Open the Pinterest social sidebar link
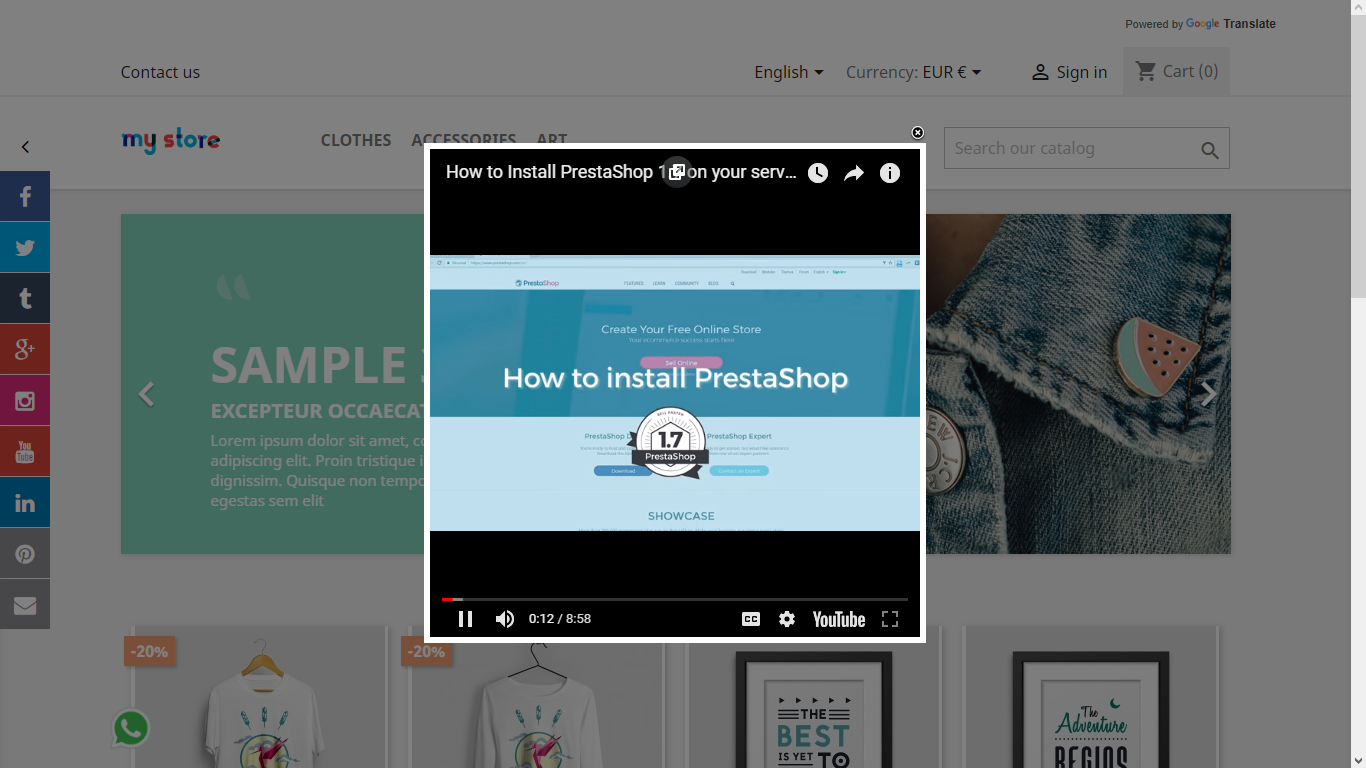Viewport: 1366px width, 768px height. pos(25,553)
